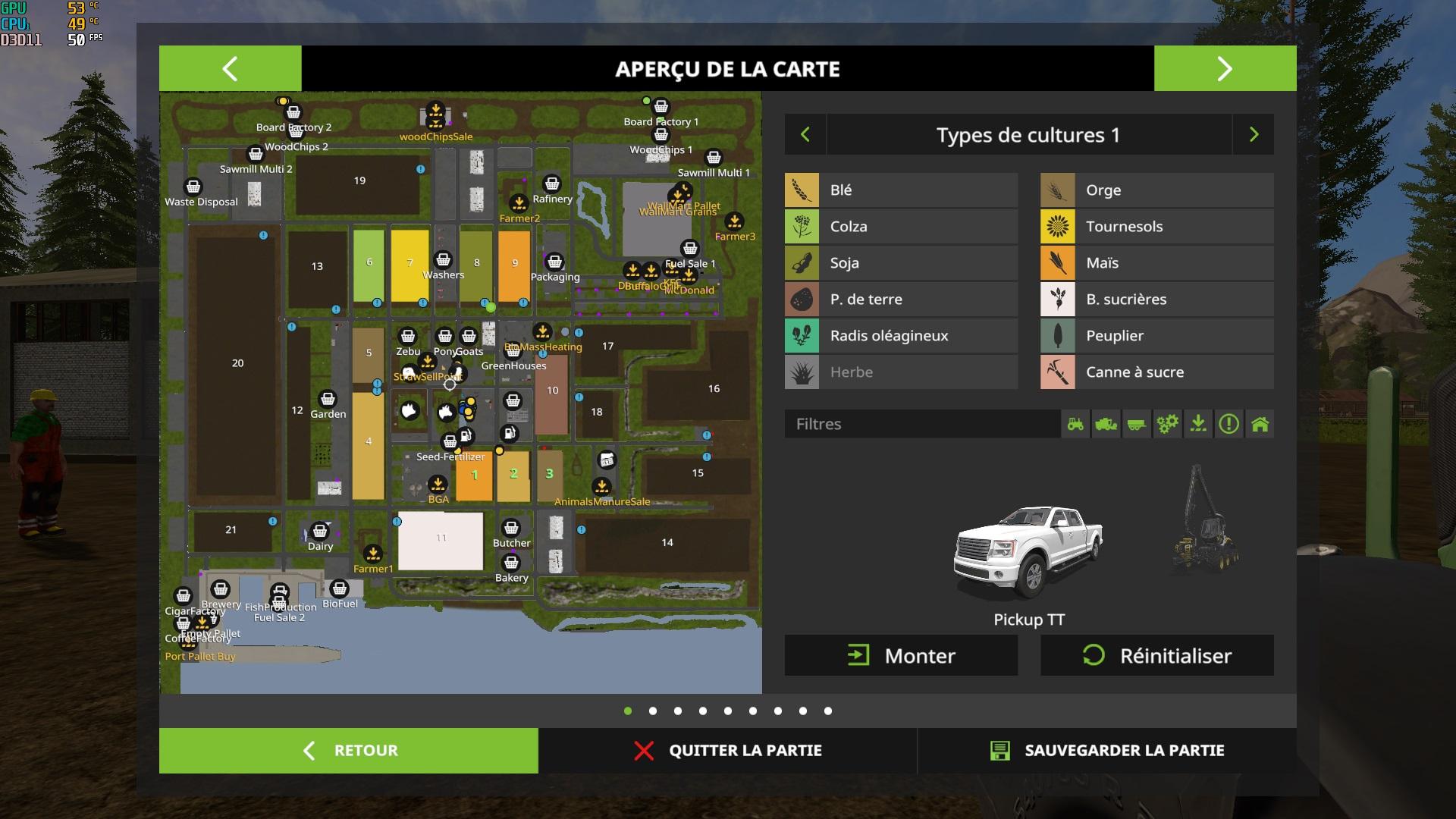Click the Rafinery basket icon

[x=552, y=184]
